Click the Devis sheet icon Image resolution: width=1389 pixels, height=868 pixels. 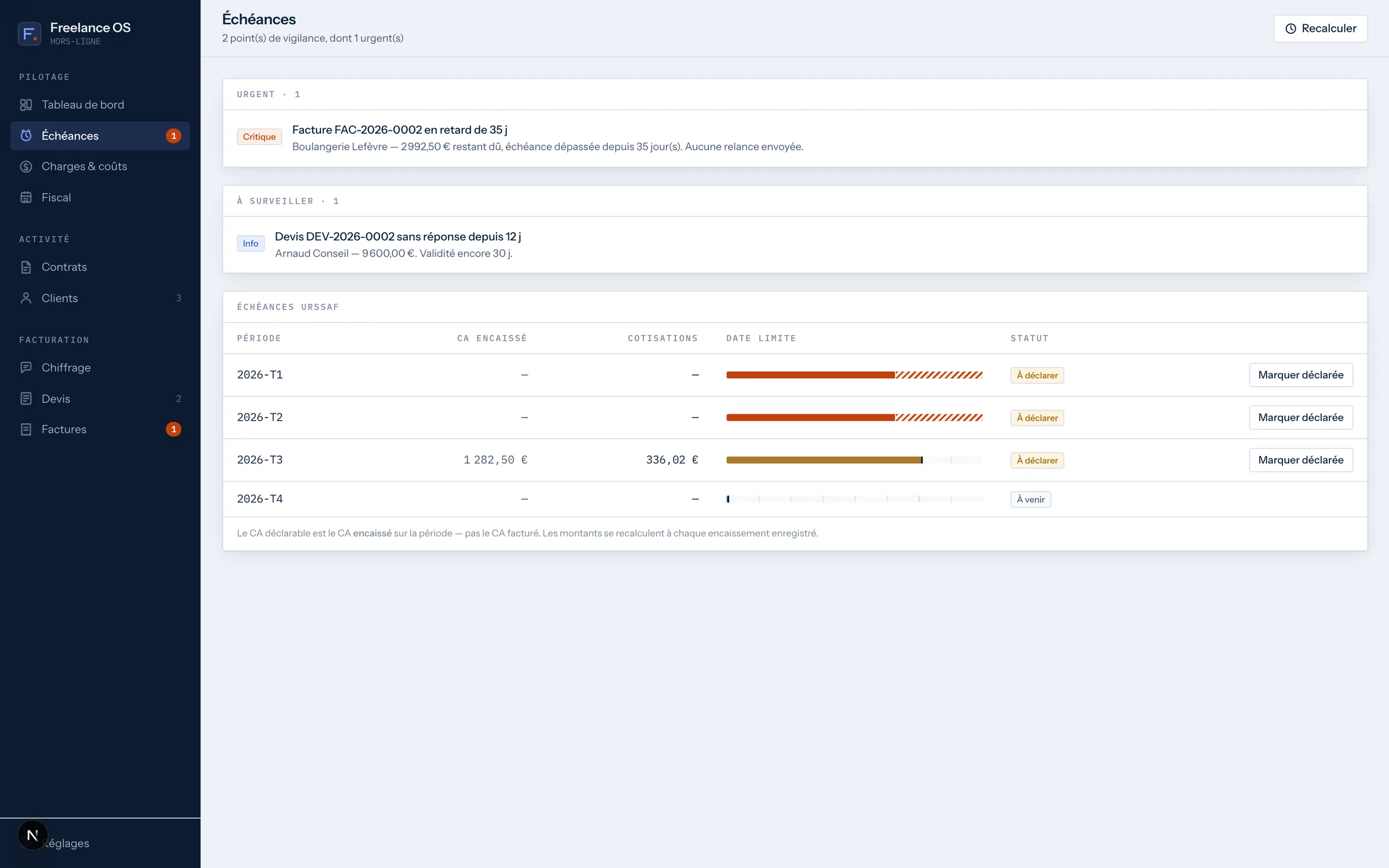tap(26, 399)
